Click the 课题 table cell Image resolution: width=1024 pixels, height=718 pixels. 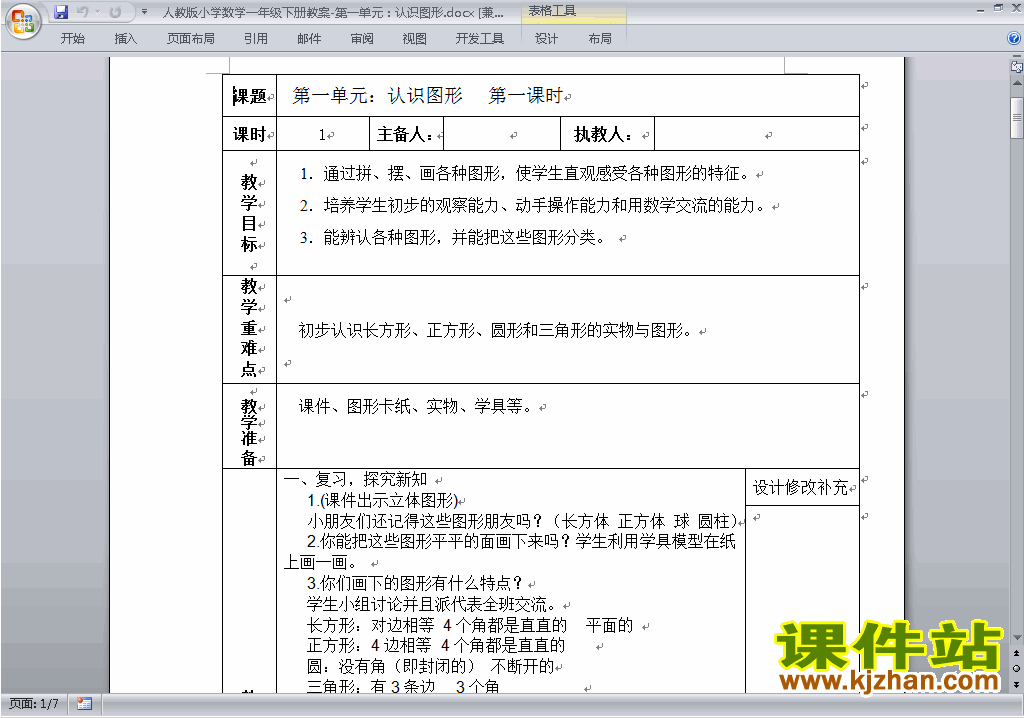click(249, 96)
